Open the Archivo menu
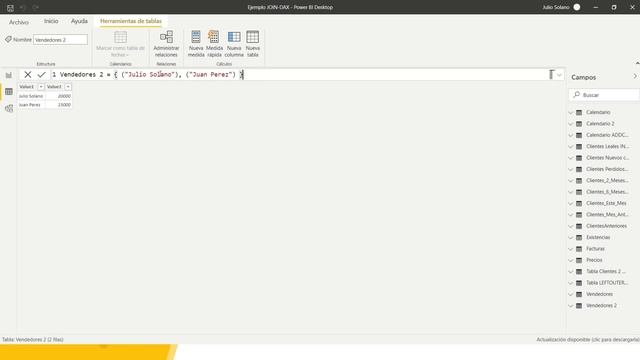Image resolution: width=640 pixels, height=360 pixels. [x=19, y=22]
